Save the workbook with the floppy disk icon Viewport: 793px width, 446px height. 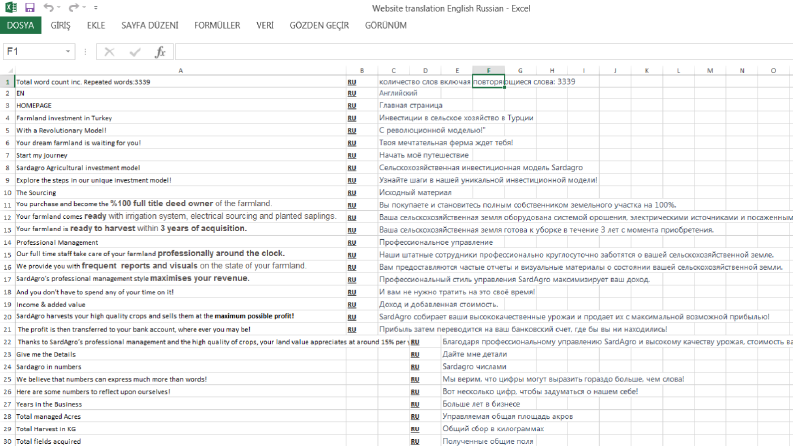pyautogui.click(x=30, y=8)
